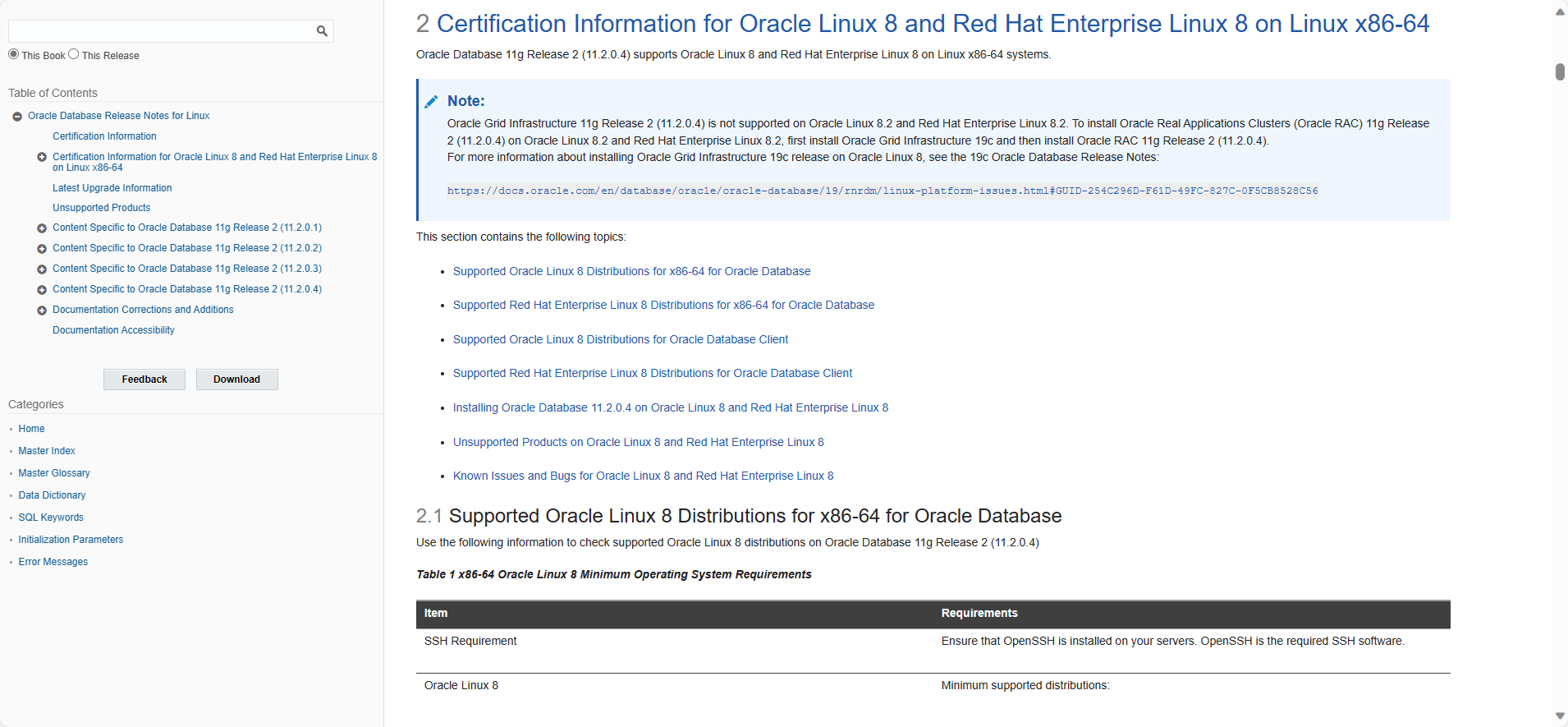Viewport: 1568px width, 727px height.
Task: Open Content Specific to 11.2.0.1 link
Action: click(187, 228)
